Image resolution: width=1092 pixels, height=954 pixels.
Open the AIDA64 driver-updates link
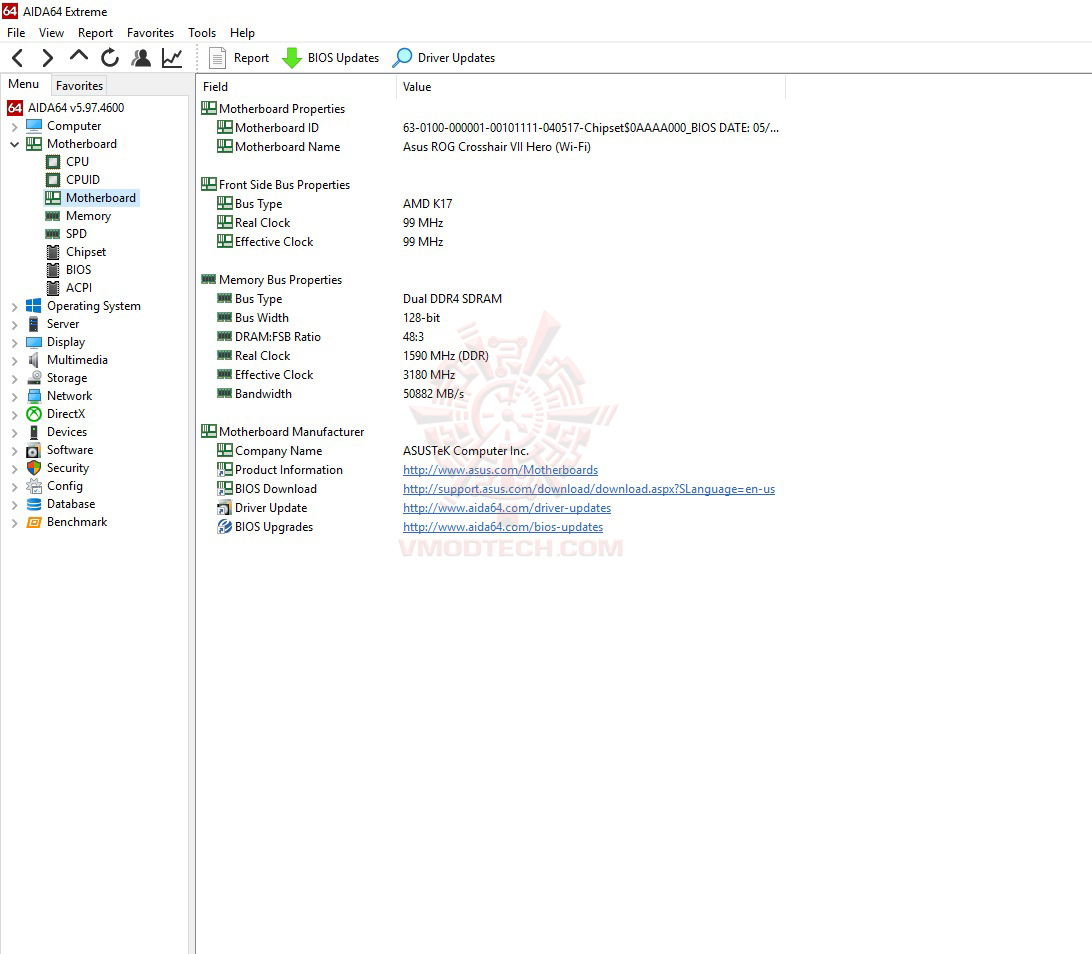506,508
